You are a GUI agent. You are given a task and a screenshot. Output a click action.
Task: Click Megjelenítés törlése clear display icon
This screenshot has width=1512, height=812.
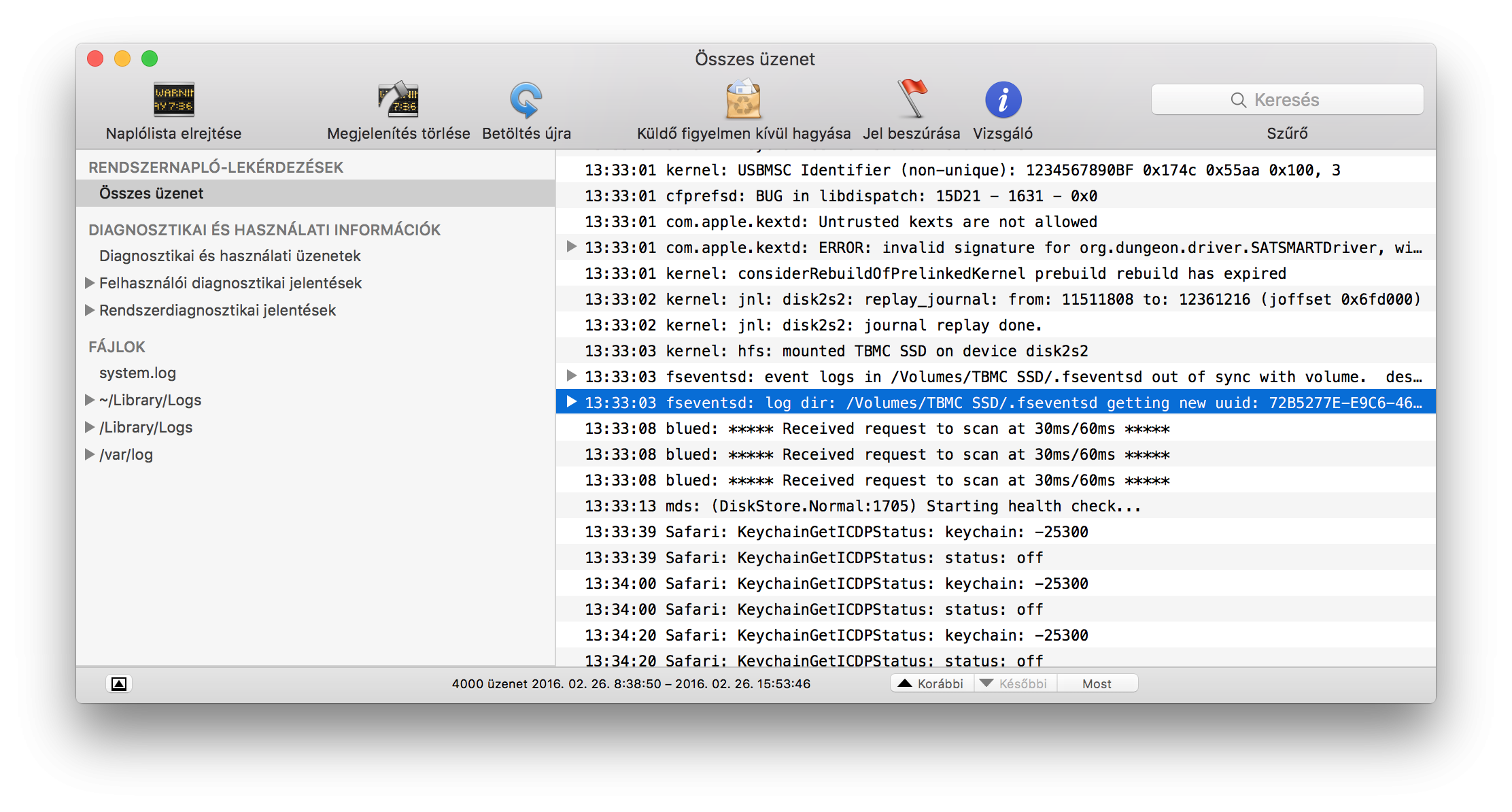[398, 100]
